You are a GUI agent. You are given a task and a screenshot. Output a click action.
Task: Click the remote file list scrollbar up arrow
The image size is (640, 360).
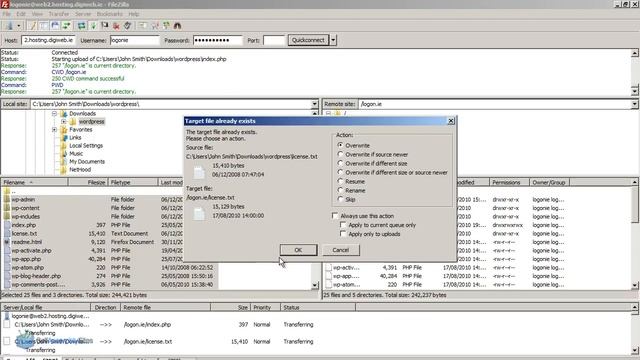pyautogui.click(x=635, y=182)
